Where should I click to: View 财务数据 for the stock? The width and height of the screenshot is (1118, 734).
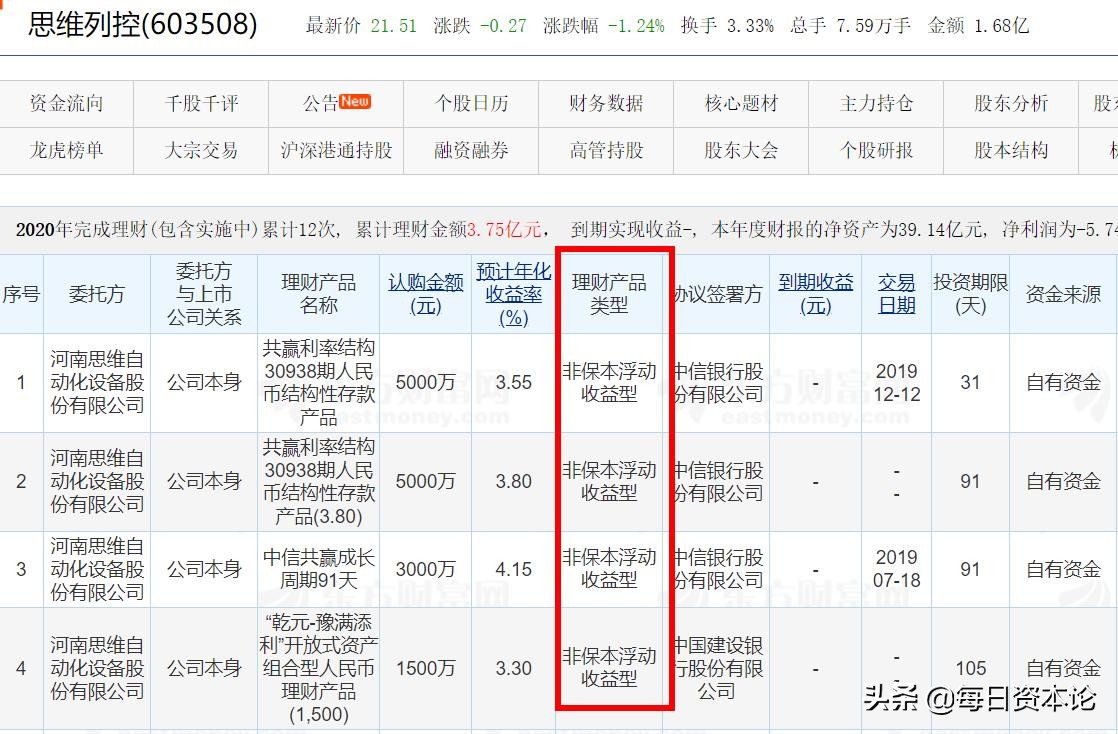tap(605, 103)
